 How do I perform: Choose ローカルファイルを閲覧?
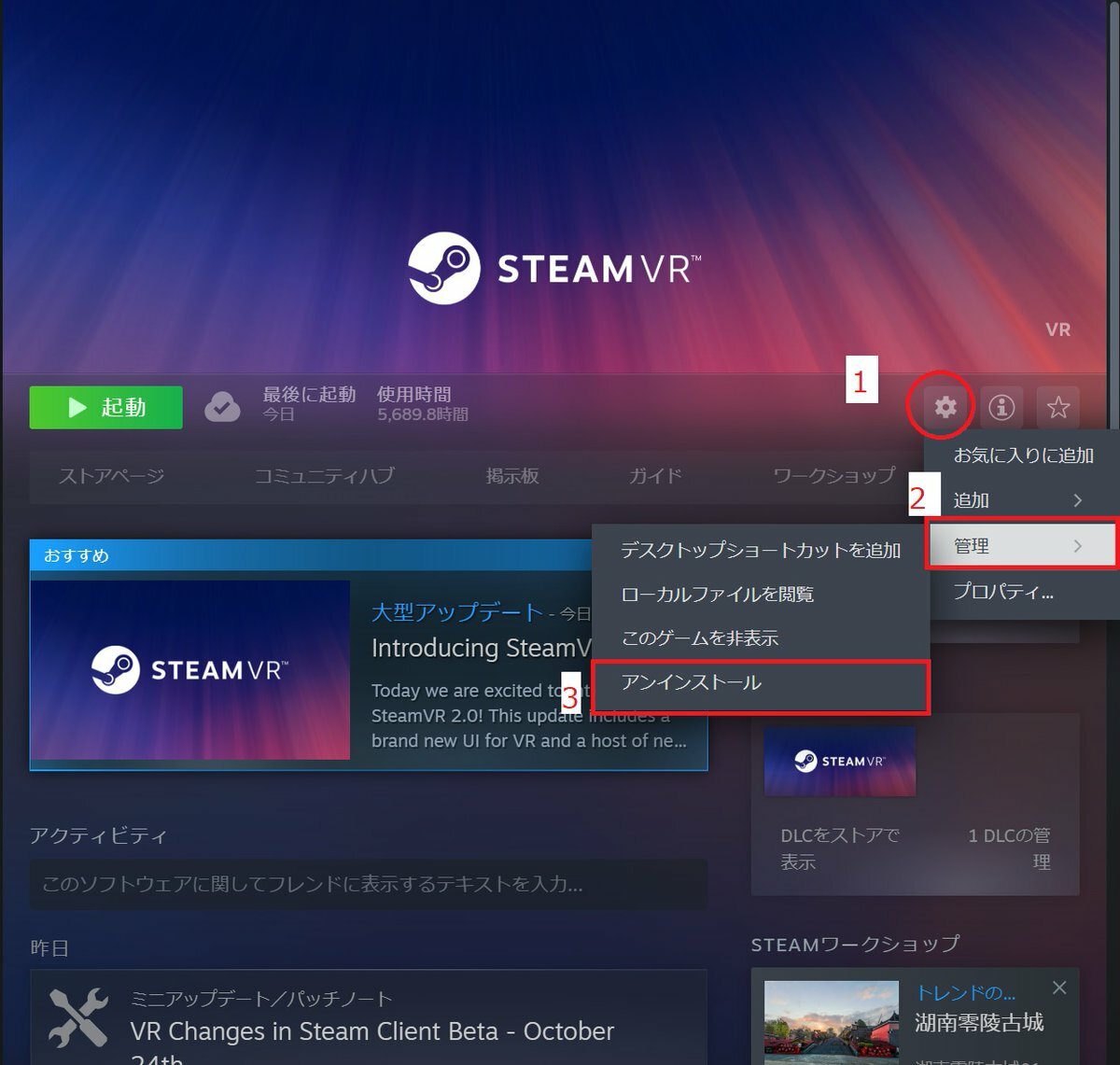(x=761, y=595)
